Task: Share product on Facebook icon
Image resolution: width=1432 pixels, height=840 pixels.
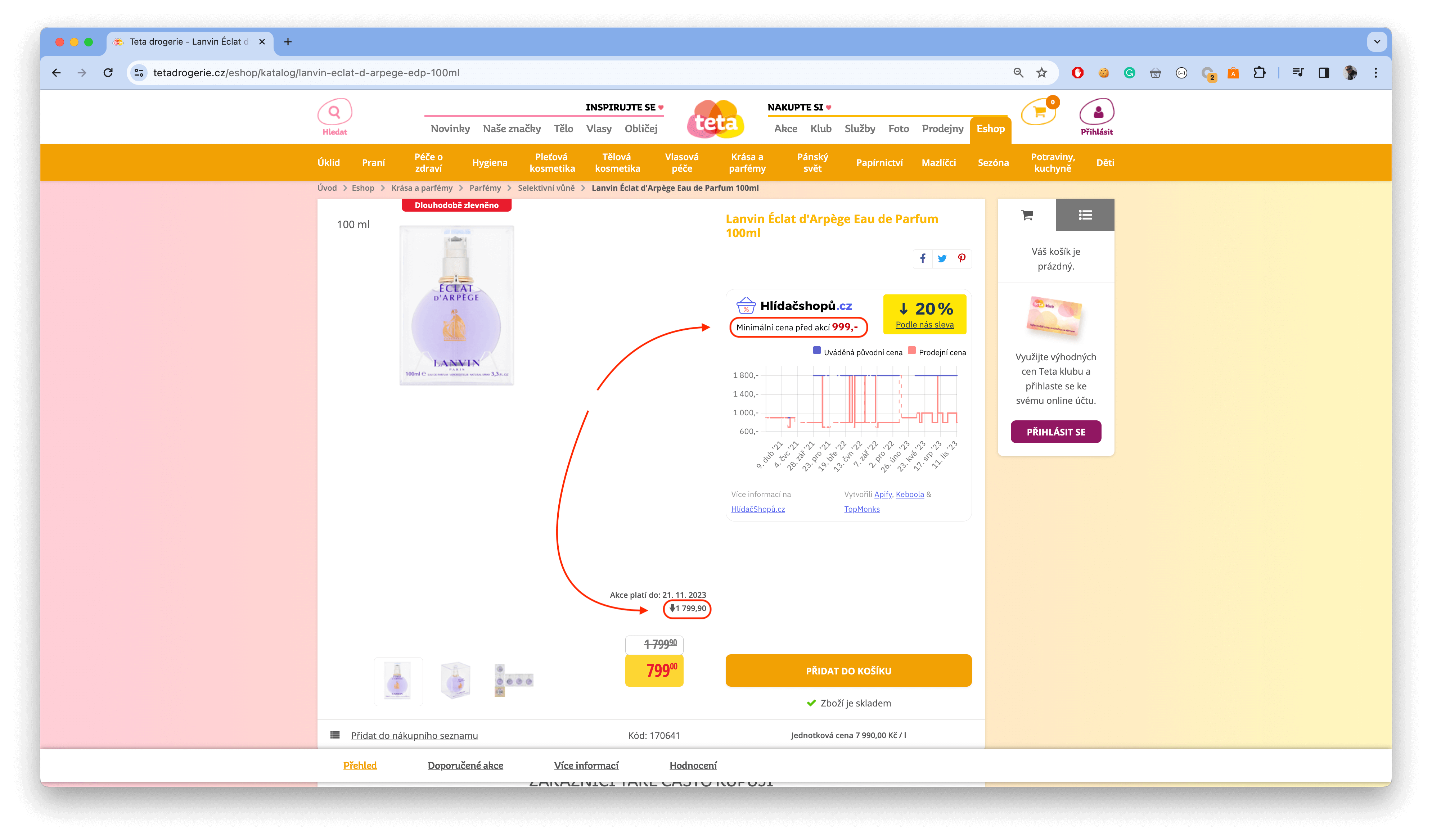Action: pos(923,258)
